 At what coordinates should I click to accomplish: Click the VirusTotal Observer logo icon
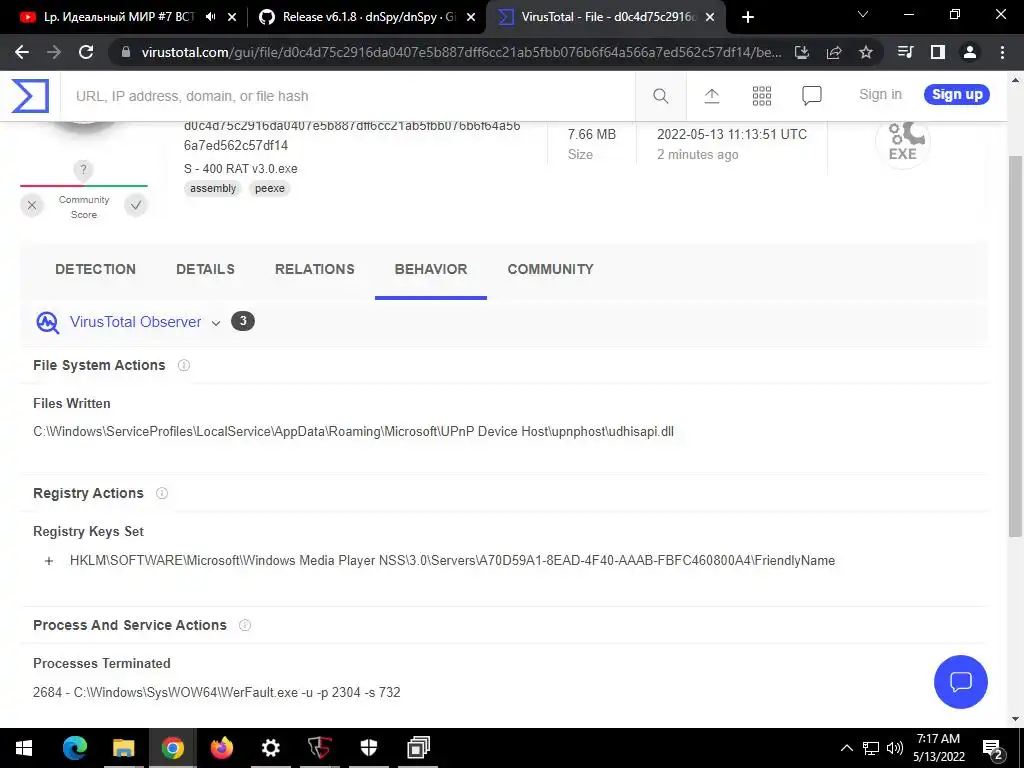[48, 322]
